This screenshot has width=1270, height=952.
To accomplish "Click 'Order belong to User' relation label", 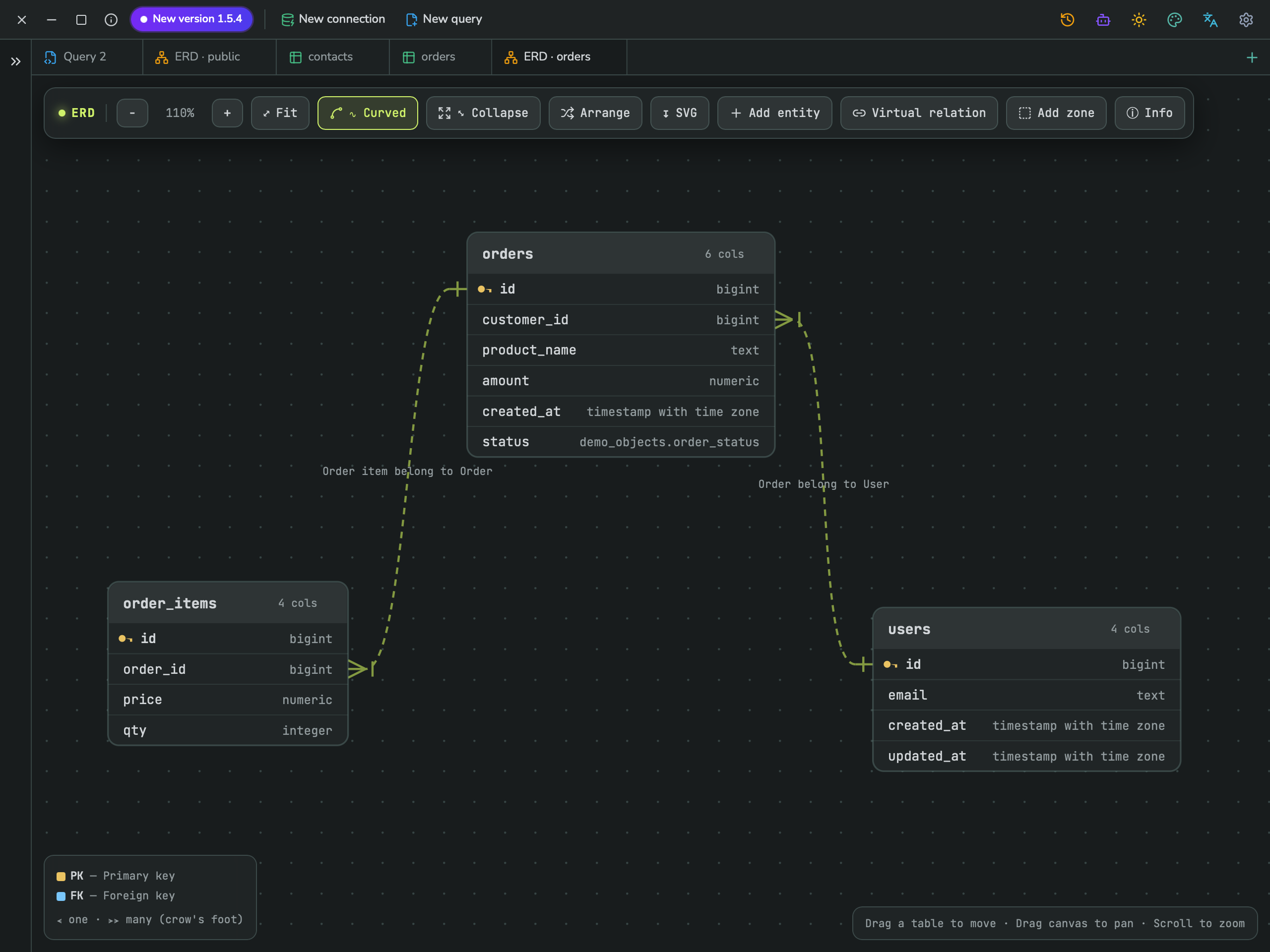I will pyautogui.click(x=824, y=484).
